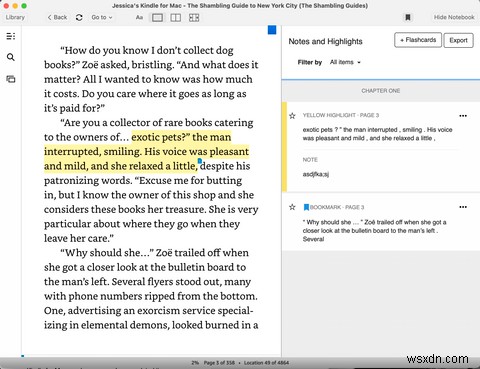The height and width of the screenshot is (369, 480).
Task: Open the table of contents icon
Action: pyautogui.click(x=11, y=36)
